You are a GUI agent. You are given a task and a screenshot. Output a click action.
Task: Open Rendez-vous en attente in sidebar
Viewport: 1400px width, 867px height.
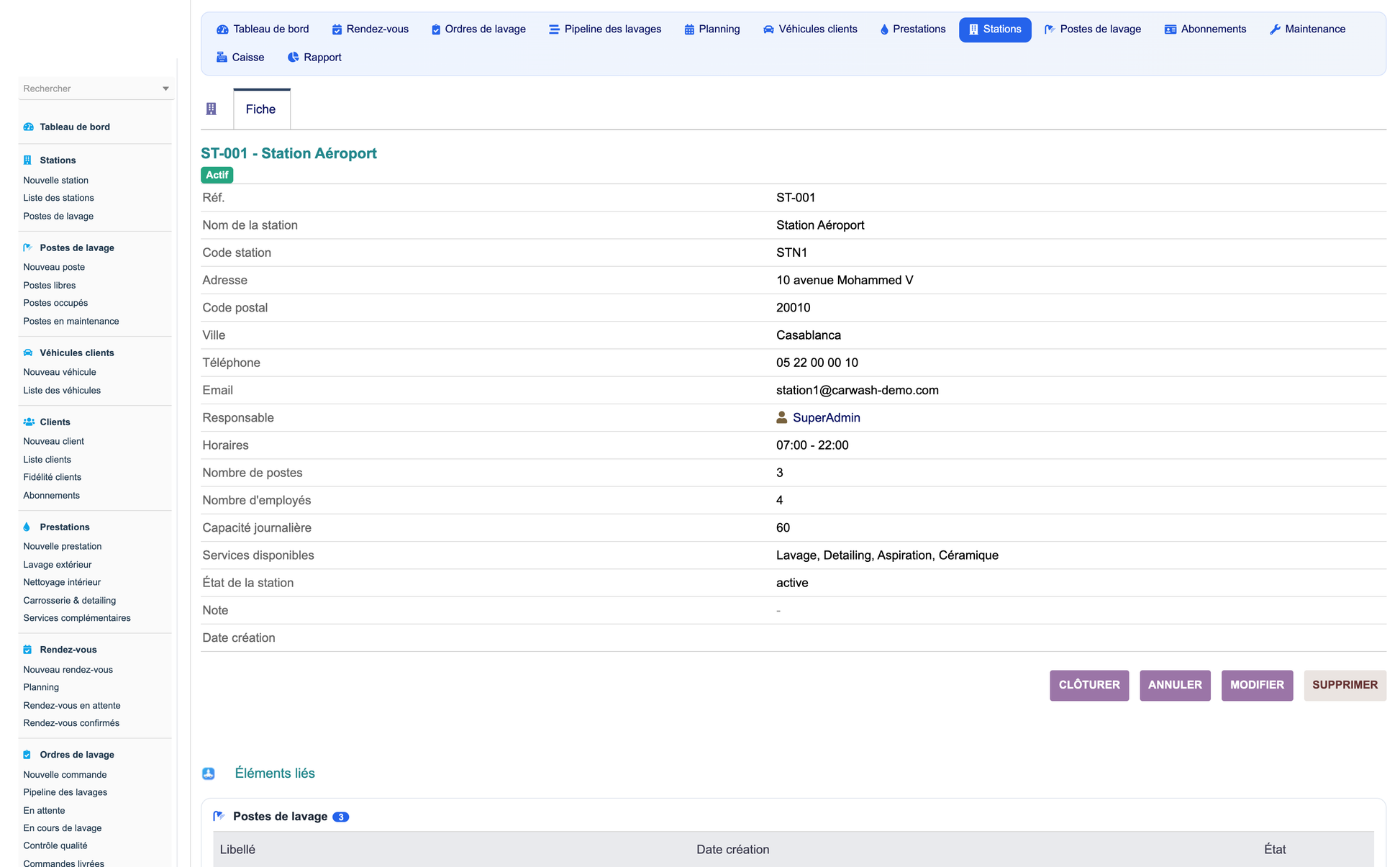tap(71, 706)
